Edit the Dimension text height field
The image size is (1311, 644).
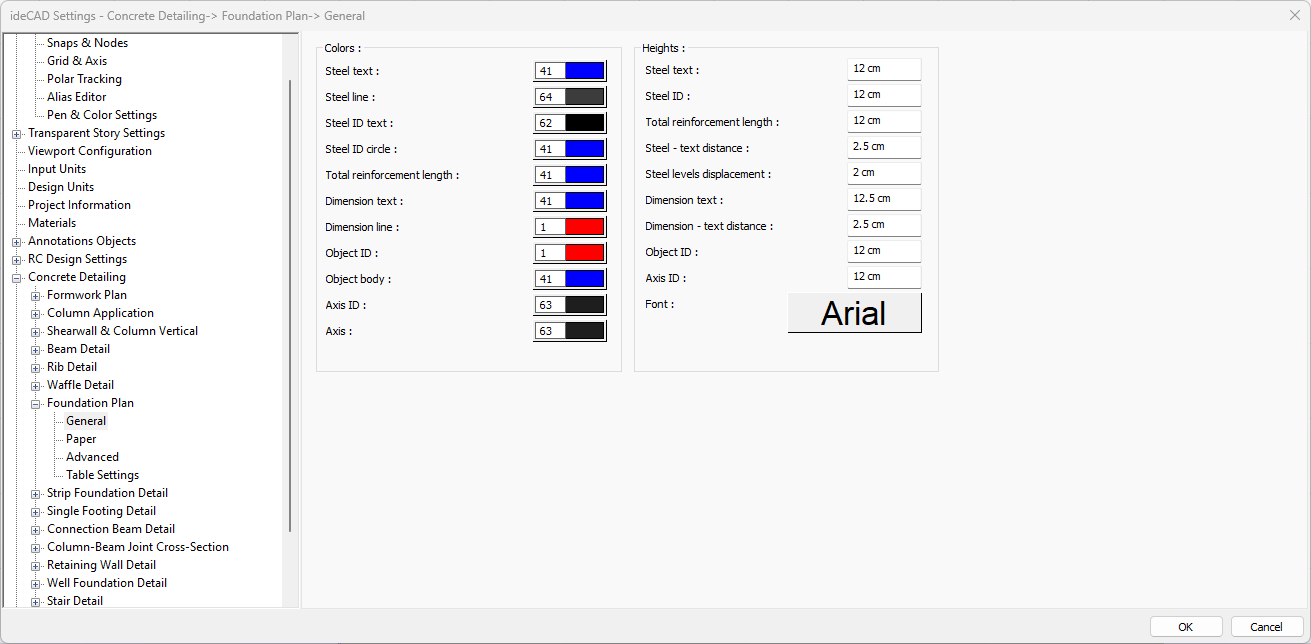click(883, 199)
